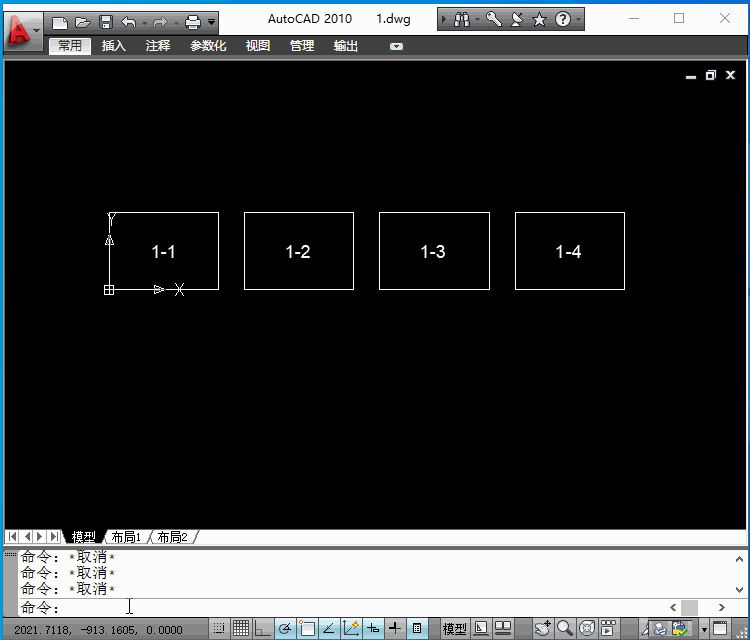Open binoculars search options dropdown arrow
Screen dimensions: 750x640
(477, 20)
